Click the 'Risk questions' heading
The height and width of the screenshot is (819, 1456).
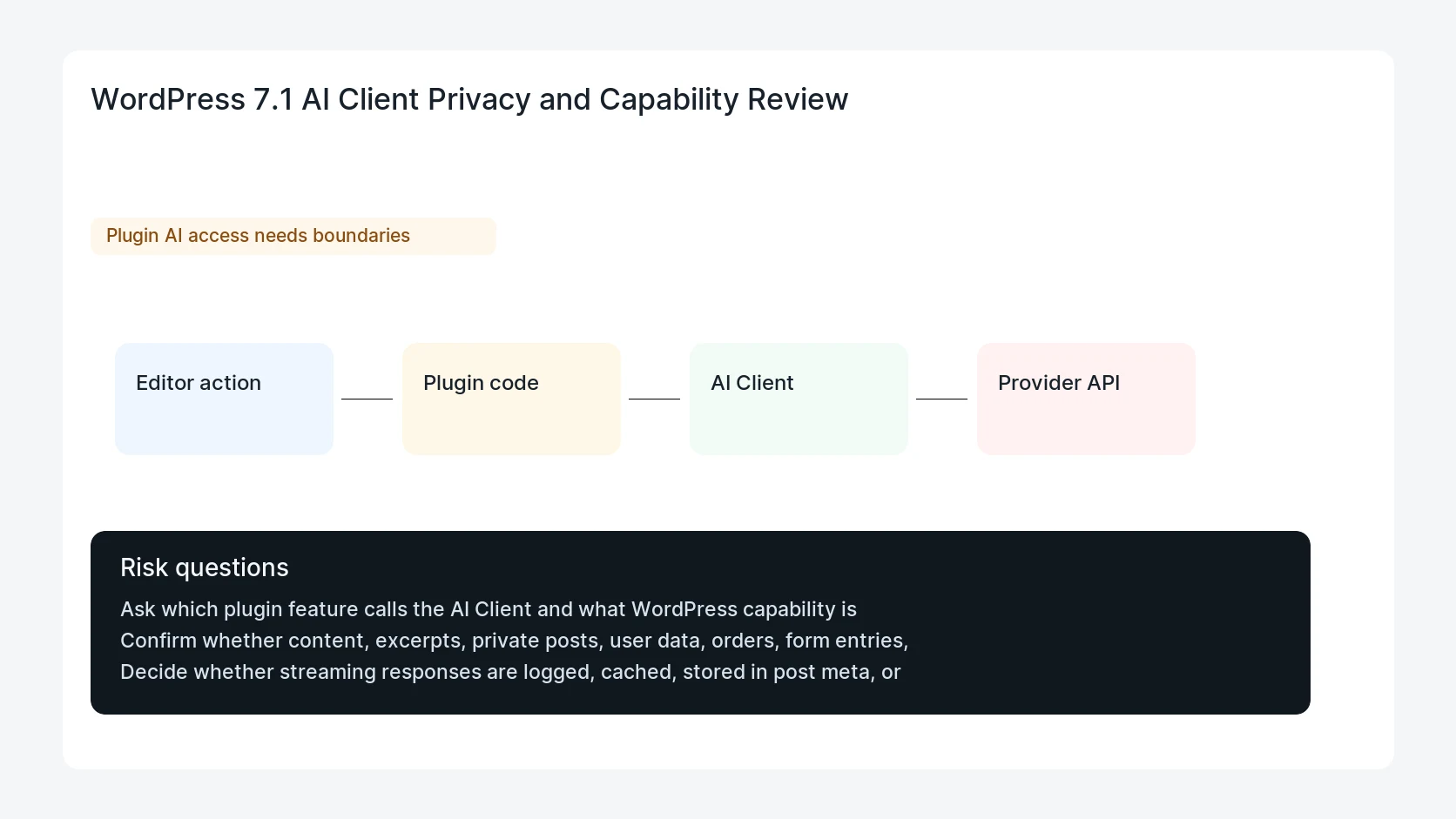205,567
